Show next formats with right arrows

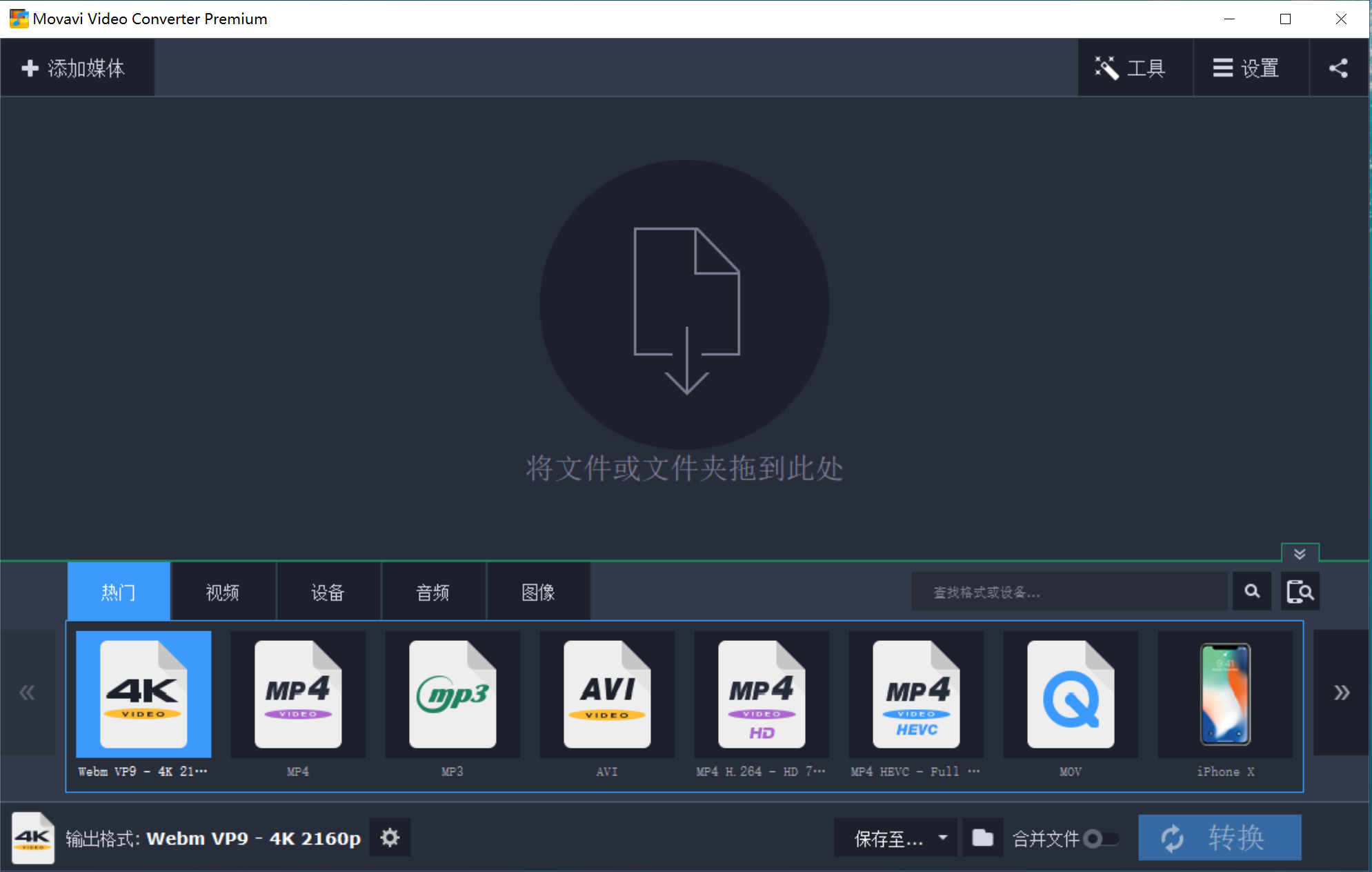(1341, 692)
